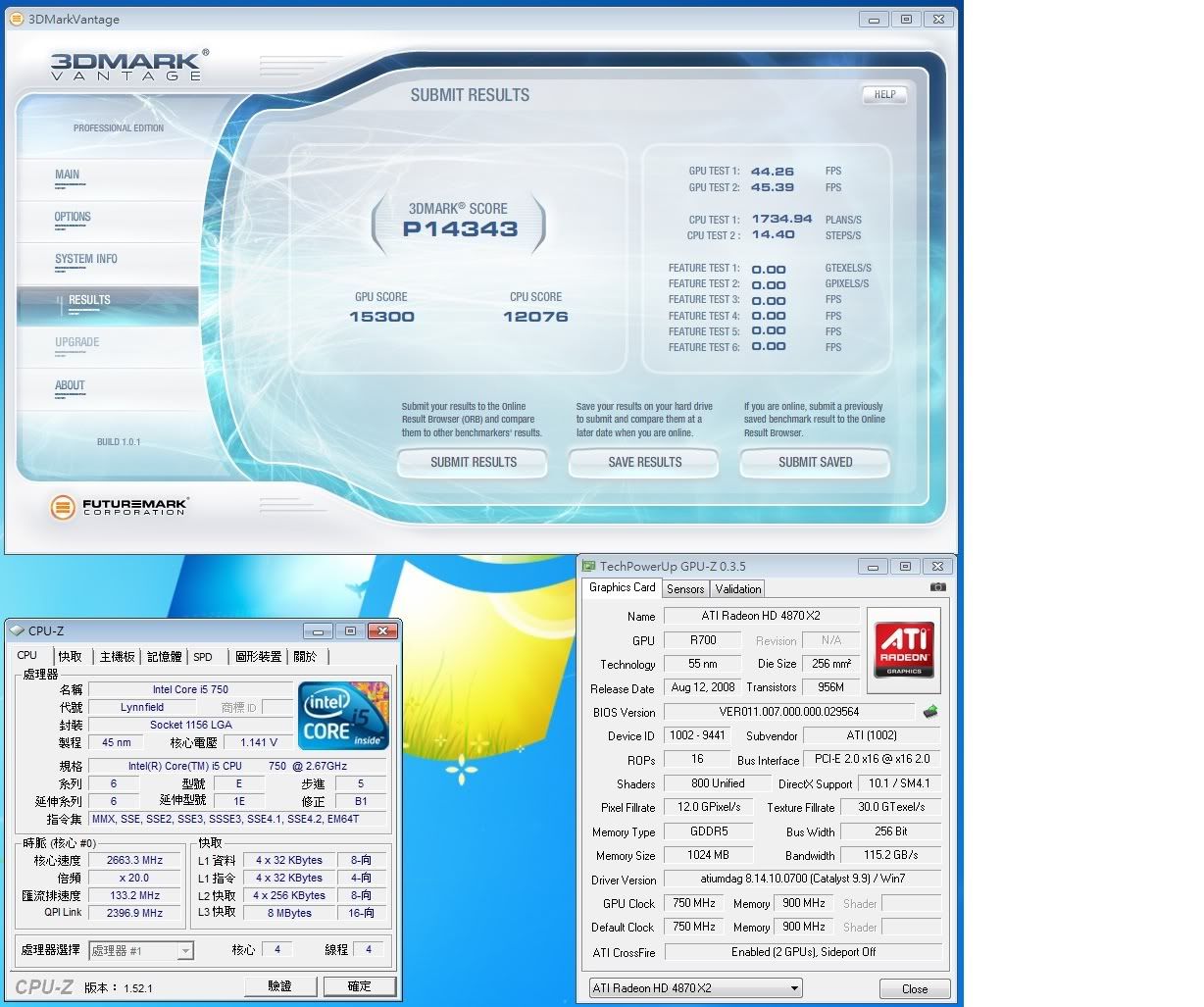Click the BIOS save chip icon
Screen dimensions: 1204x1007
coord(929,712)
